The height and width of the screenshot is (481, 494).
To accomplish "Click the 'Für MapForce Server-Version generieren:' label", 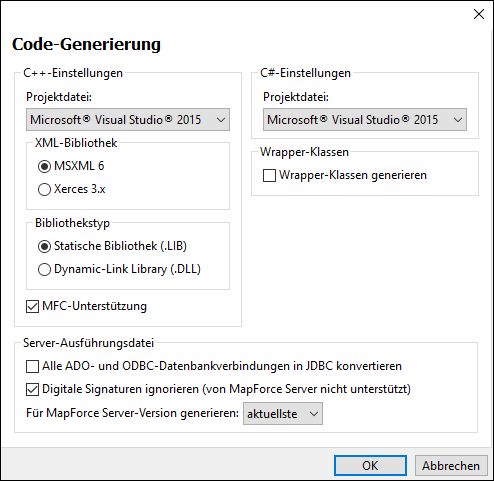I will [132, 413].
